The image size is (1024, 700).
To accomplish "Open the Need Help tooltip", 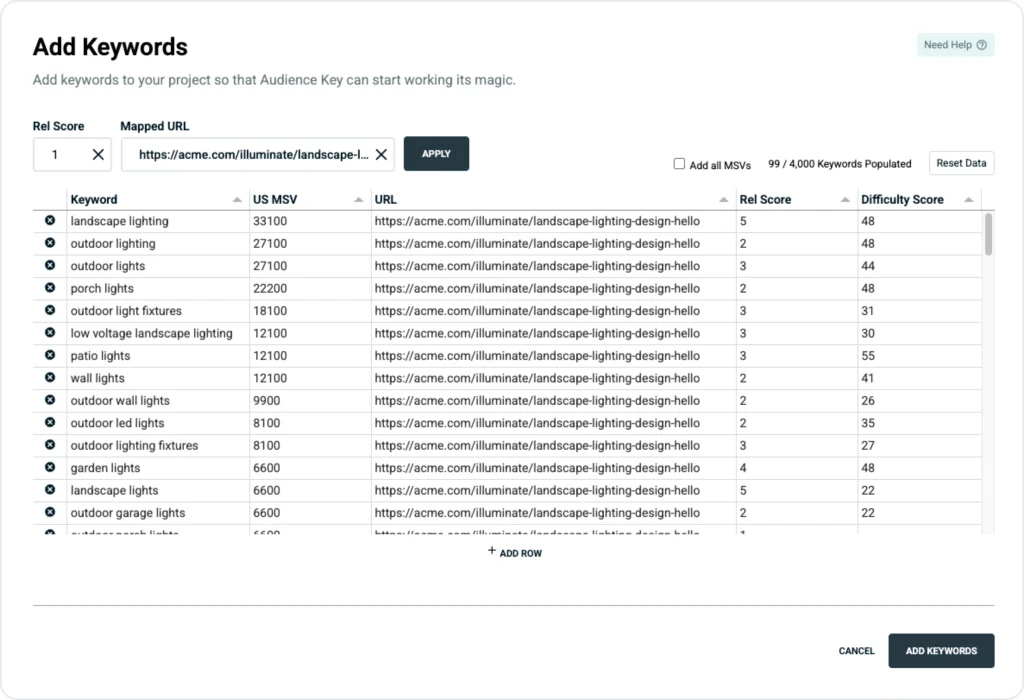I will click(955, 46).
